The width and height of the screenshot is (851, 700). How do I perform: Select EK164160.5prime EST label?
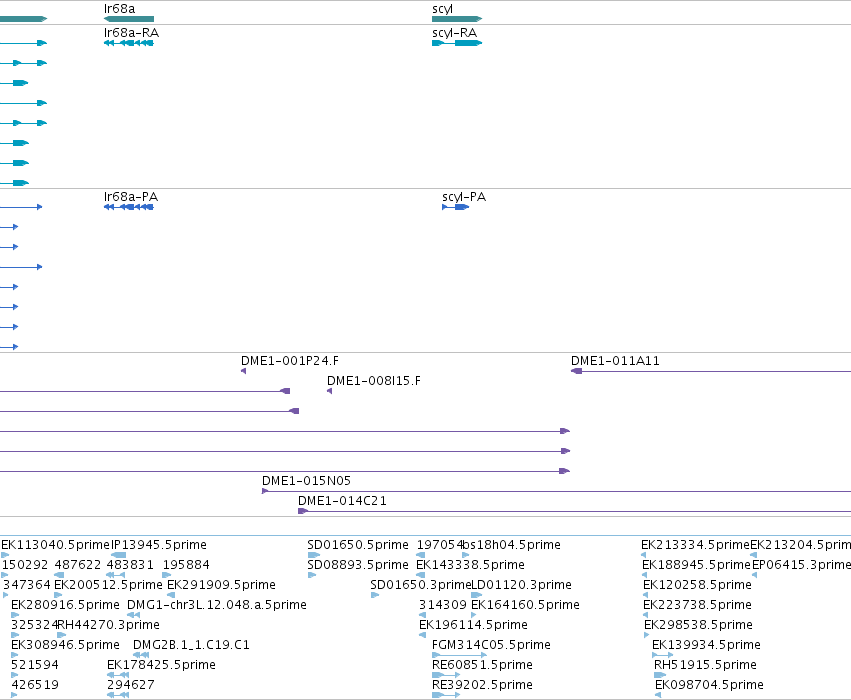525,604
